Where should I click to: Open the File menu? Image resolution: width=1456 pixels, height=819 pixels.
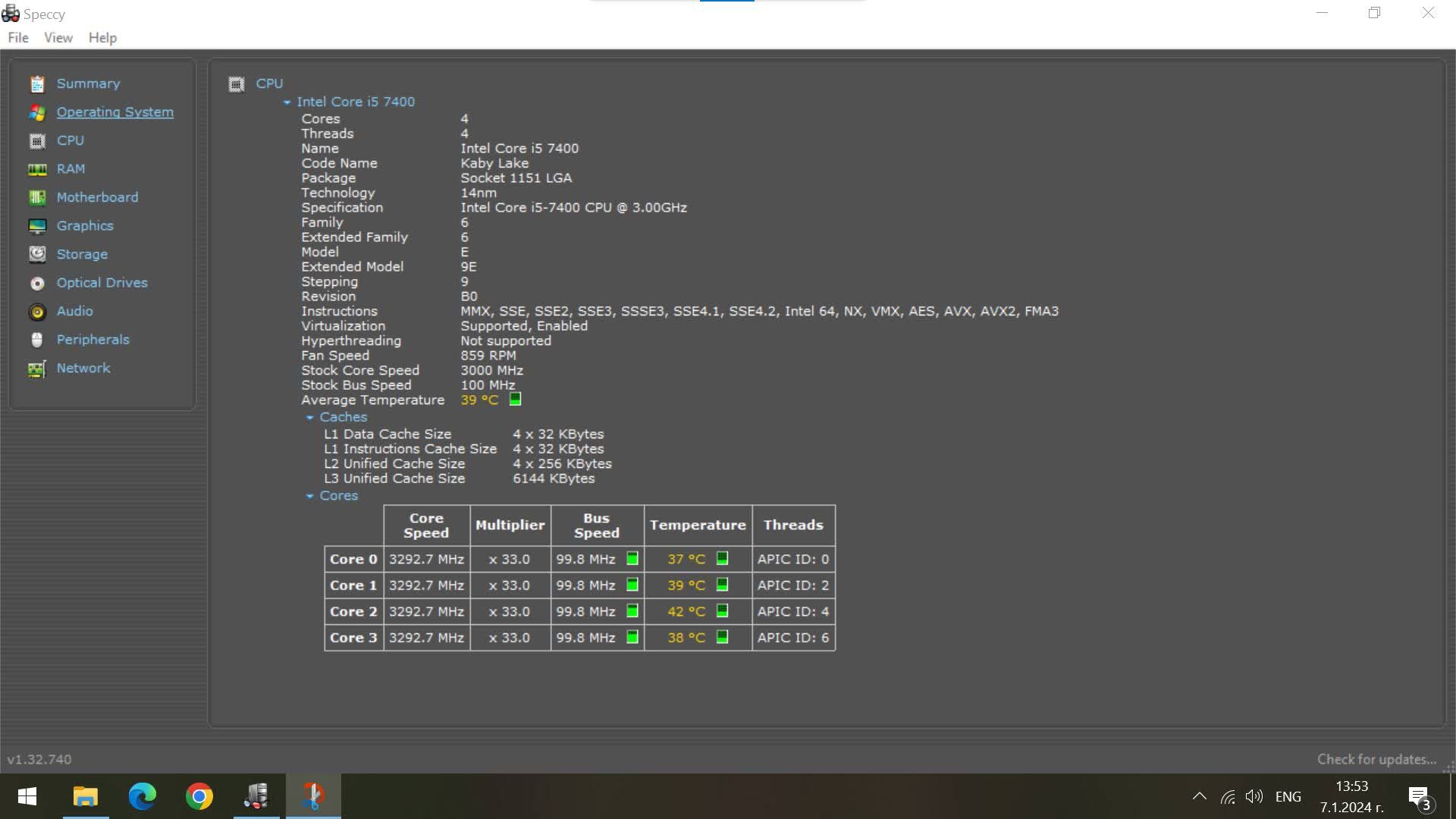(18, 38)
